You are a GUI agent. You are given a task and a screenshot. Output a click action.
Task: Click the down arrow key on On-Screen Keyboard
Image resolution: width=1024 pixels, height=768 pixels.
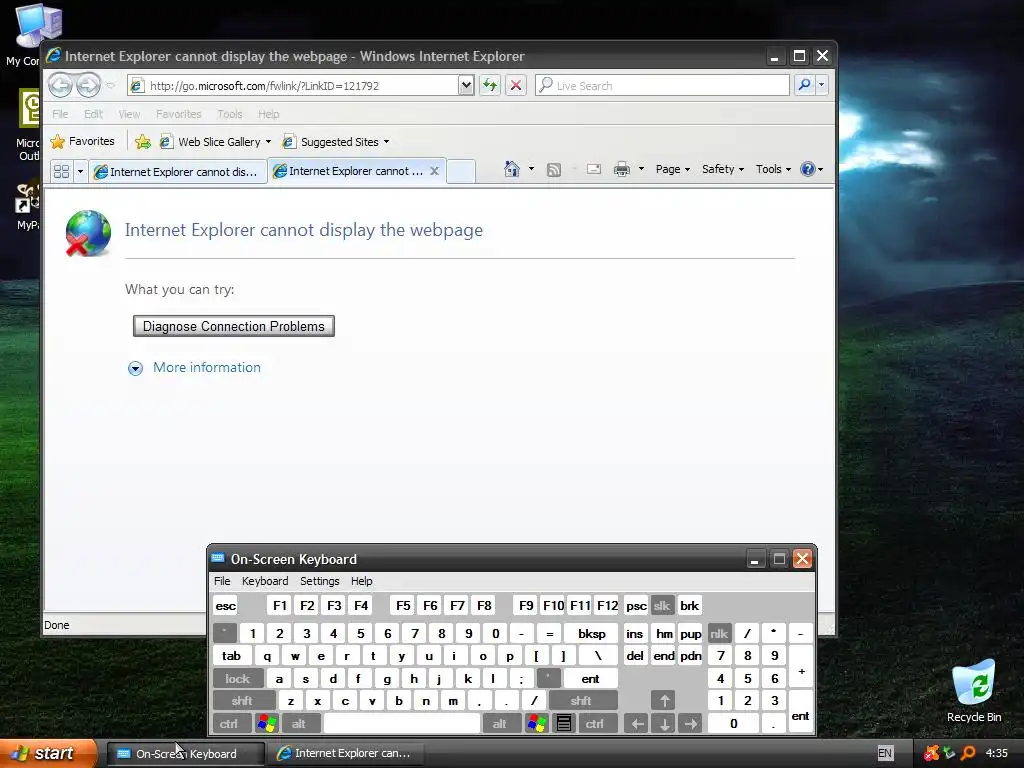coord(664,723)
